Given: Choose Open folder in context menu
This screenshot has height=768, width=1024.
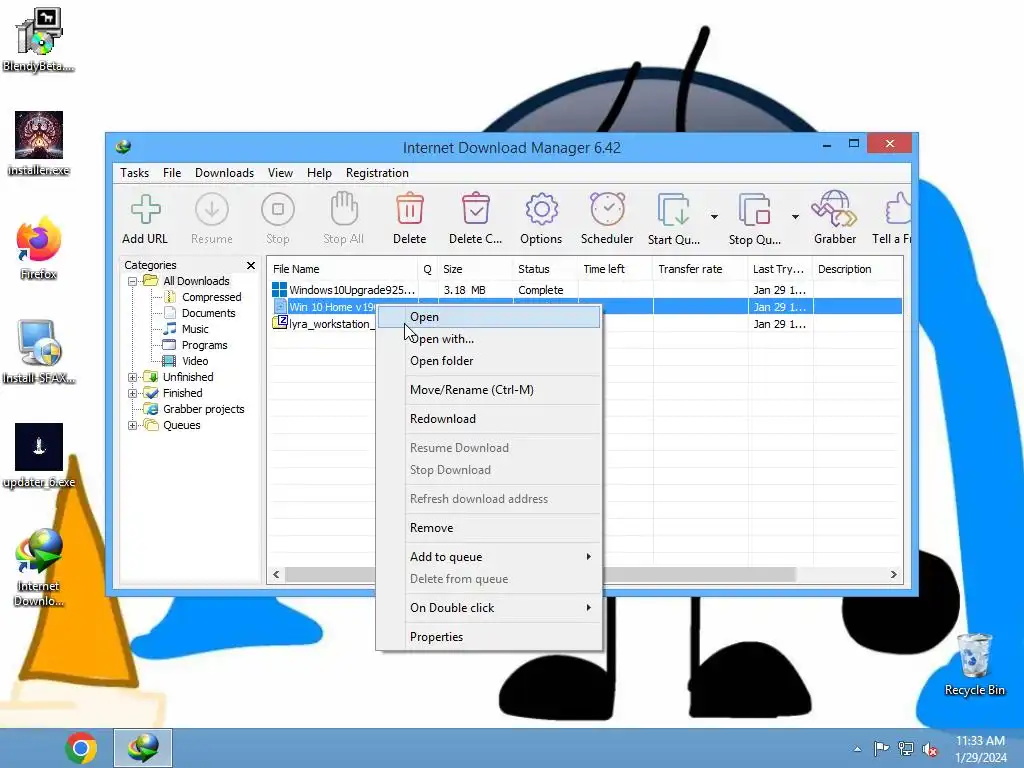Looking at the screenshot, I should coord(488,360).
